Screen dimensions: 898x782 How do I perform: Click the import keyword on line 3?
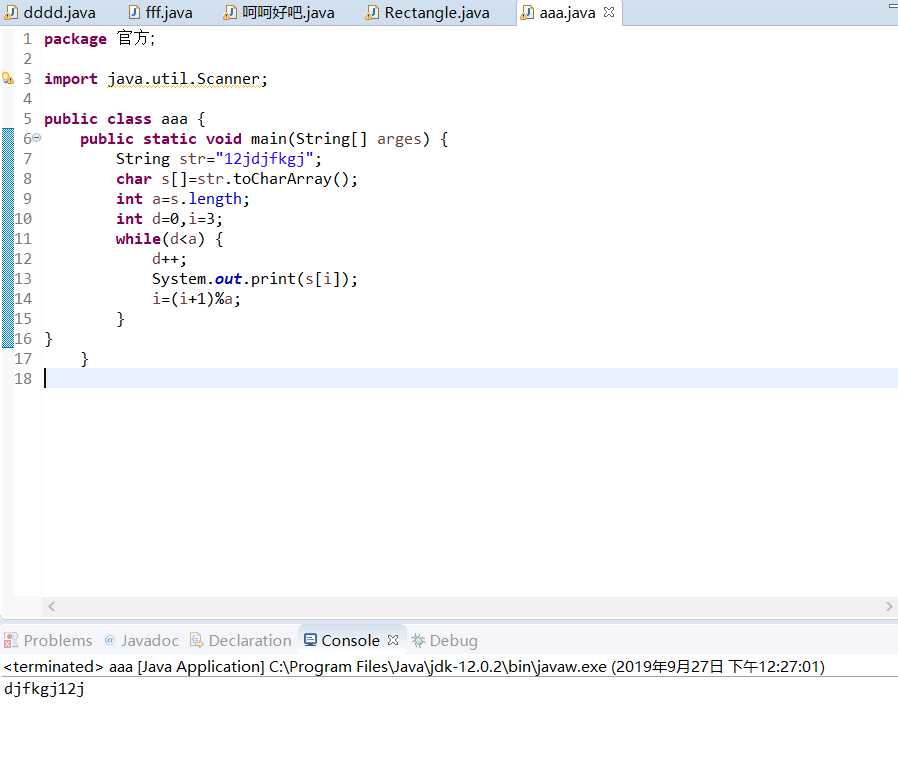71,78
